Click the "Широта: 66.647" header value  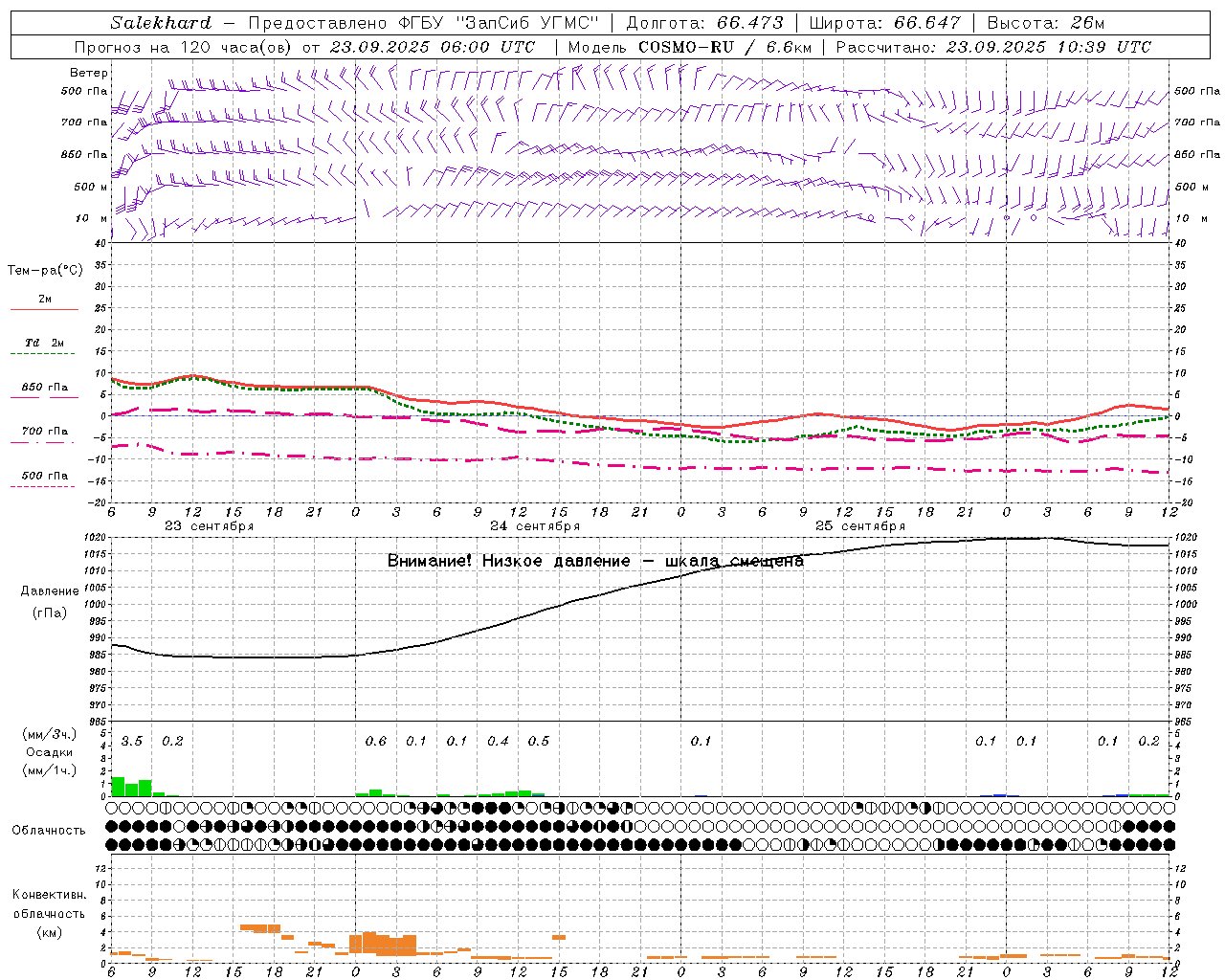pyautogui.click(x=884, y=23)
